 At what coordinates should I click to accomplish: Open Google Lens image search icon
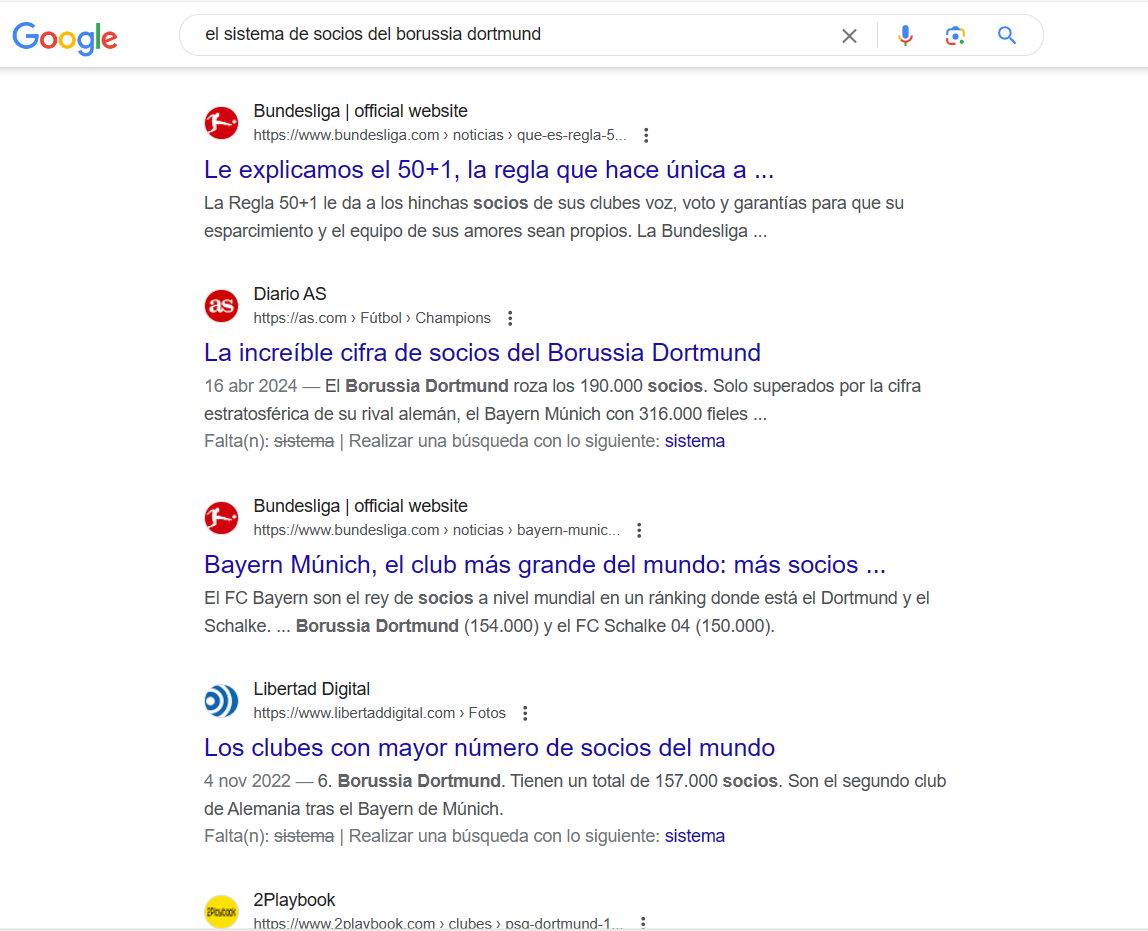pos(955,35)
